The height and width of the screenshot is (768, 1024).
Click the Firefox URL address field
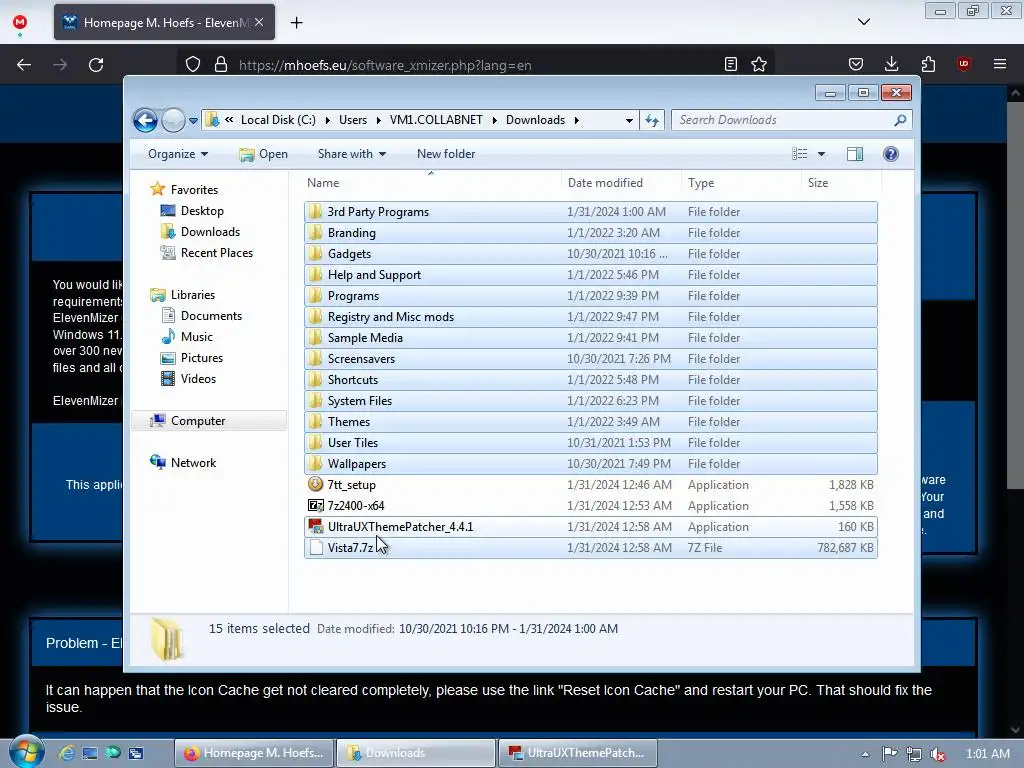477,65
